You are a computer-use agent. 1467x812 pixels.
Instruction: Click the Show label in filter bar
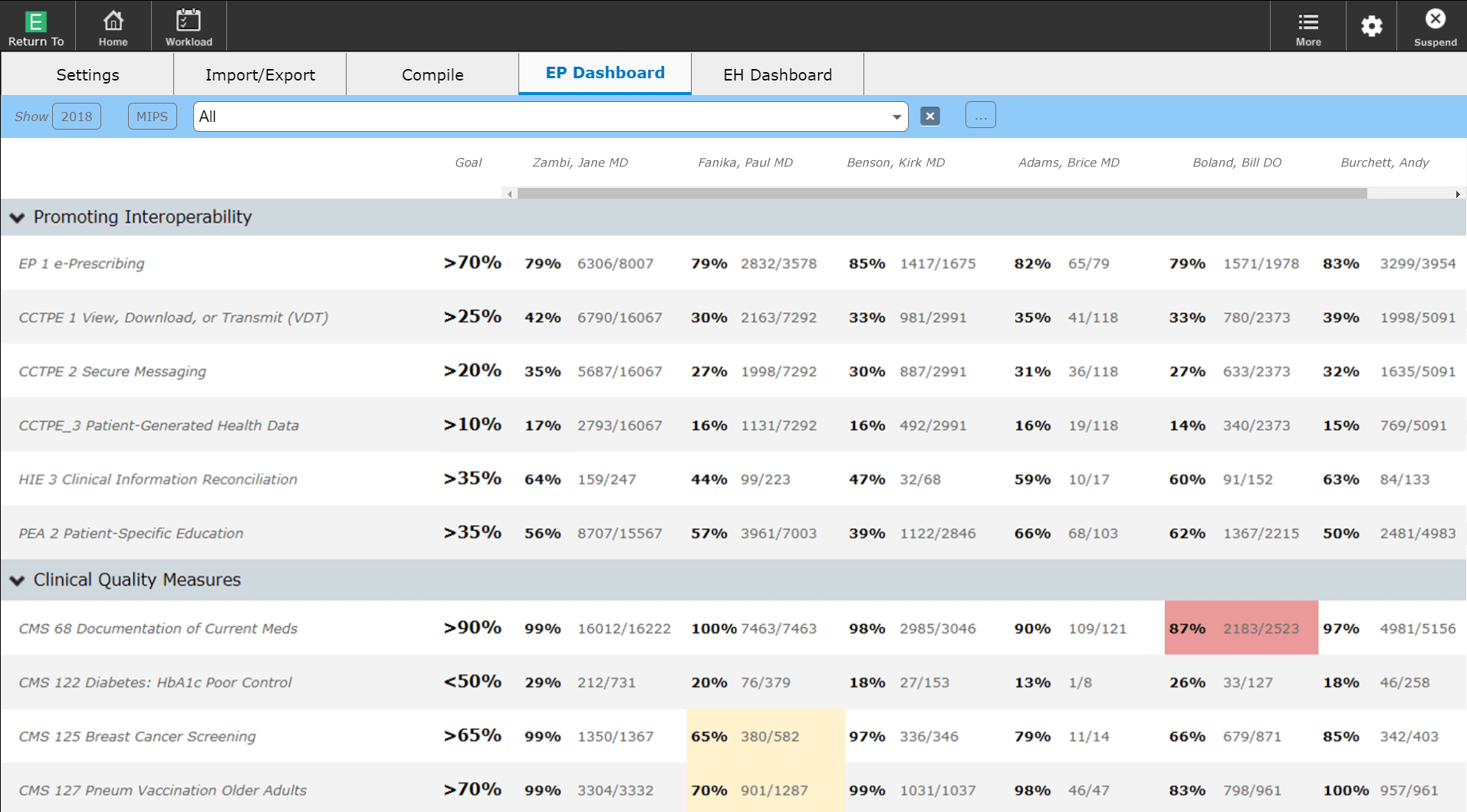tap(31, 117)
